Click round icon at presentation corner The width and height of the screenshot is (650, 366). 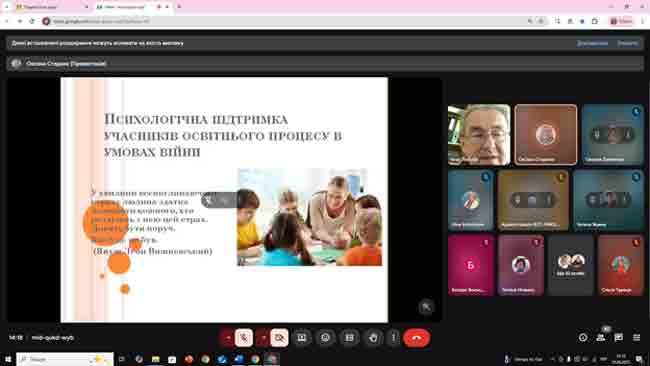[x=426, y=307]
